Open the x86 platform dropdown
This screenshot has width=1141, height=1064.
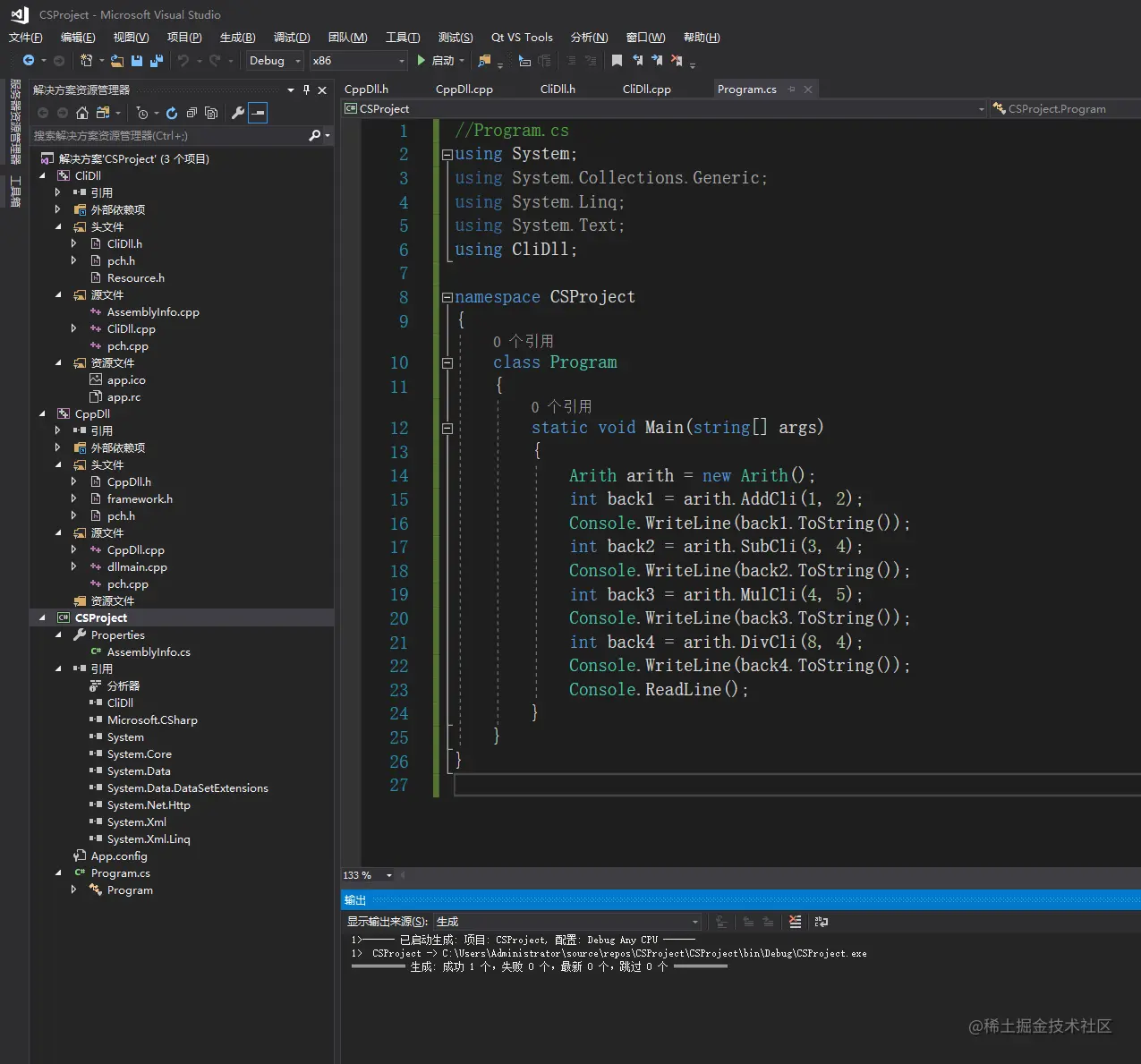point(358,61)
